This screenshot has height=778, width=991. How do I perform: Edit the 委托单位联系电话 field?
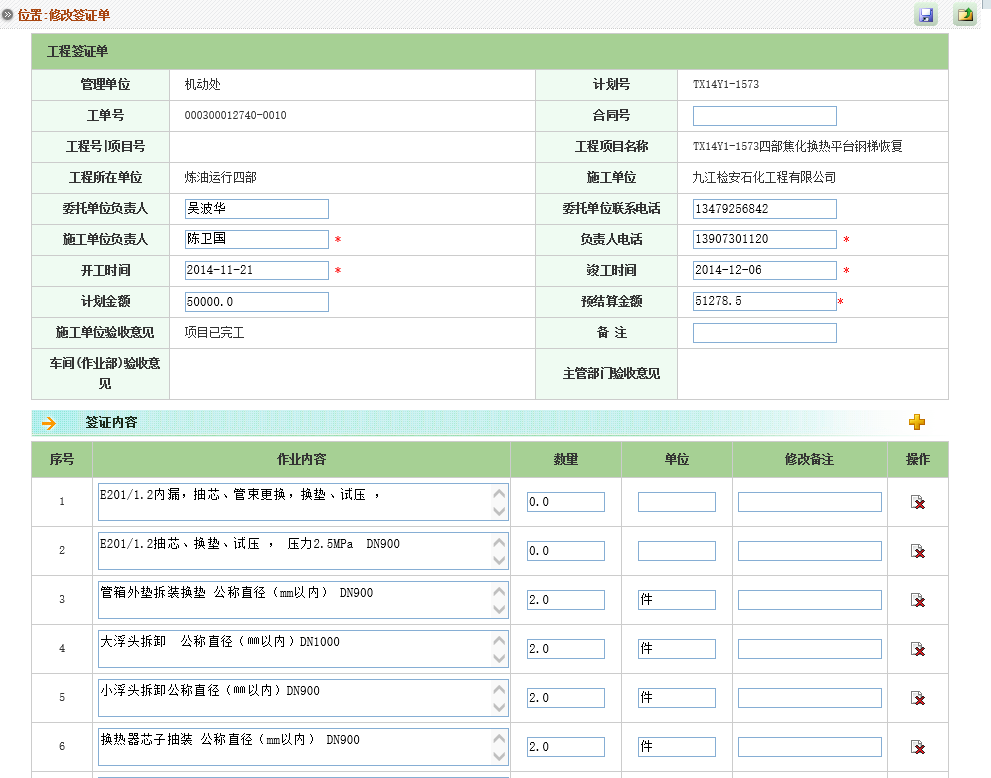tap(765, 209)
